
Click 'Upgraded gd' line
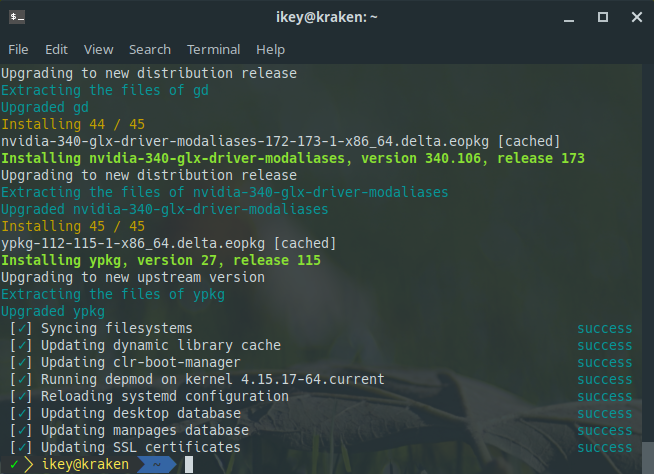(x=45, y=107)
